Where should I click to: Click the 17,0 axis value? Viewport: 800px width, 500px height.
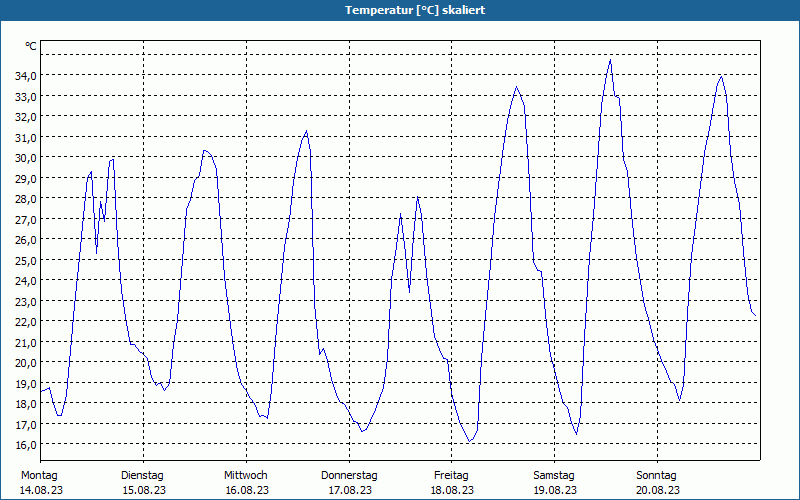coord(26,424)
